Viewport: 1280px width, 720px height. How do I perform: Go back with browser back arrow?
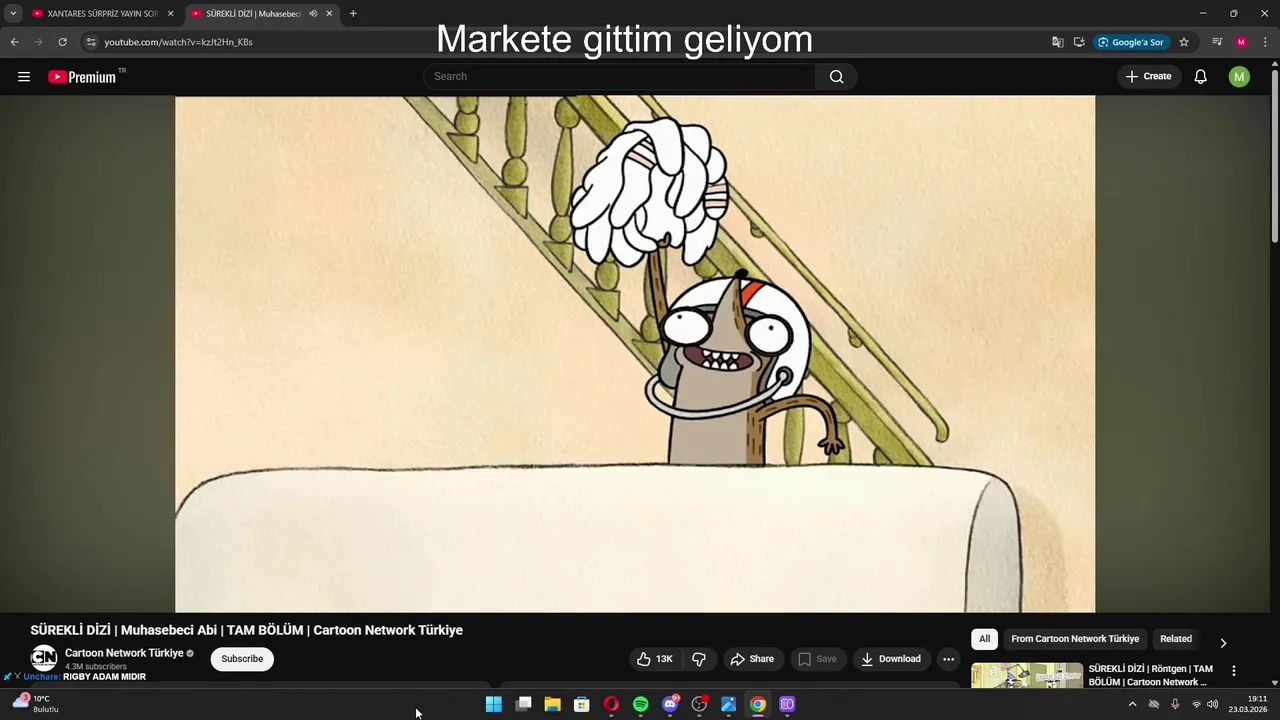tap(14, 42)
